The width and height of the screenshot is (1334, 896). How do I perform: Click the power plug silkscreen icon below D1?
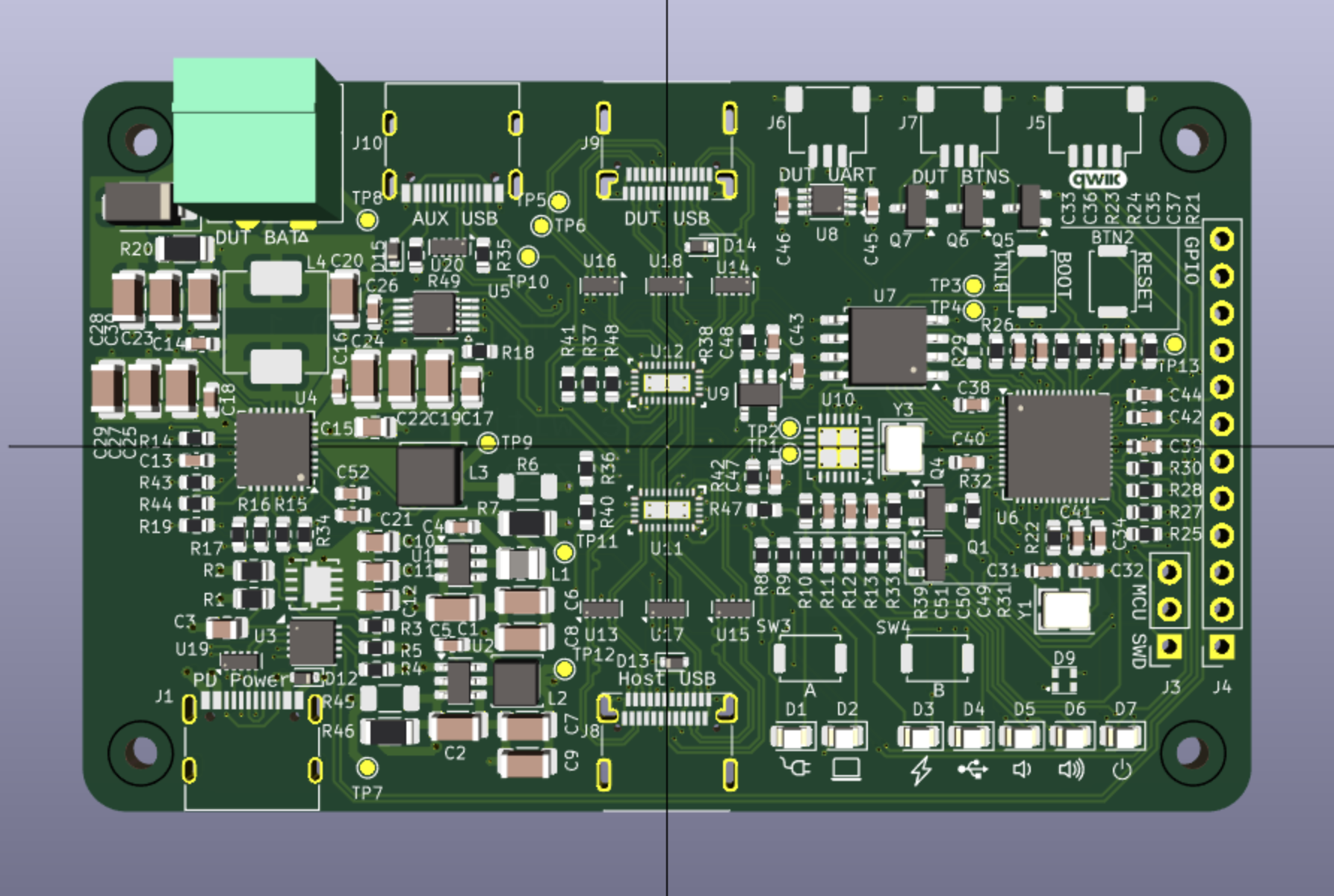point(795,768)
